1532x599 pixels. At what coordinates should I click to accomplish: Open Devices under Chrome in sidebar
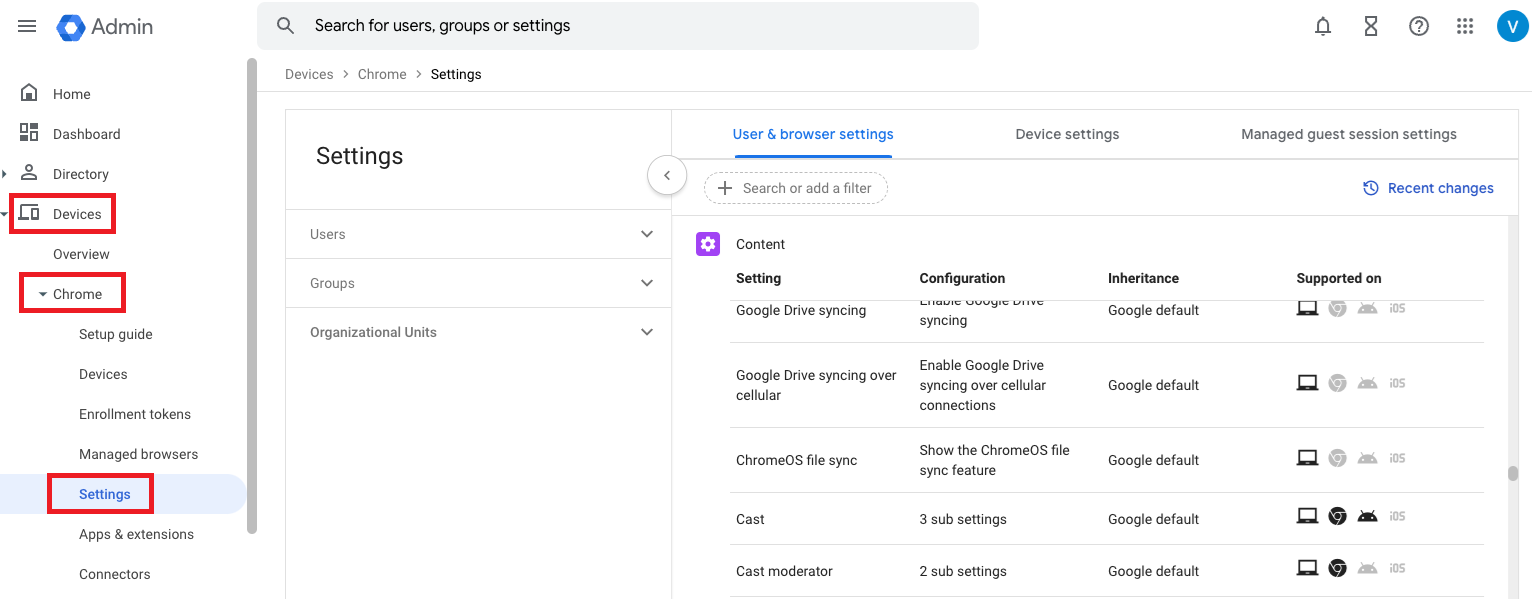pos(103,374)
